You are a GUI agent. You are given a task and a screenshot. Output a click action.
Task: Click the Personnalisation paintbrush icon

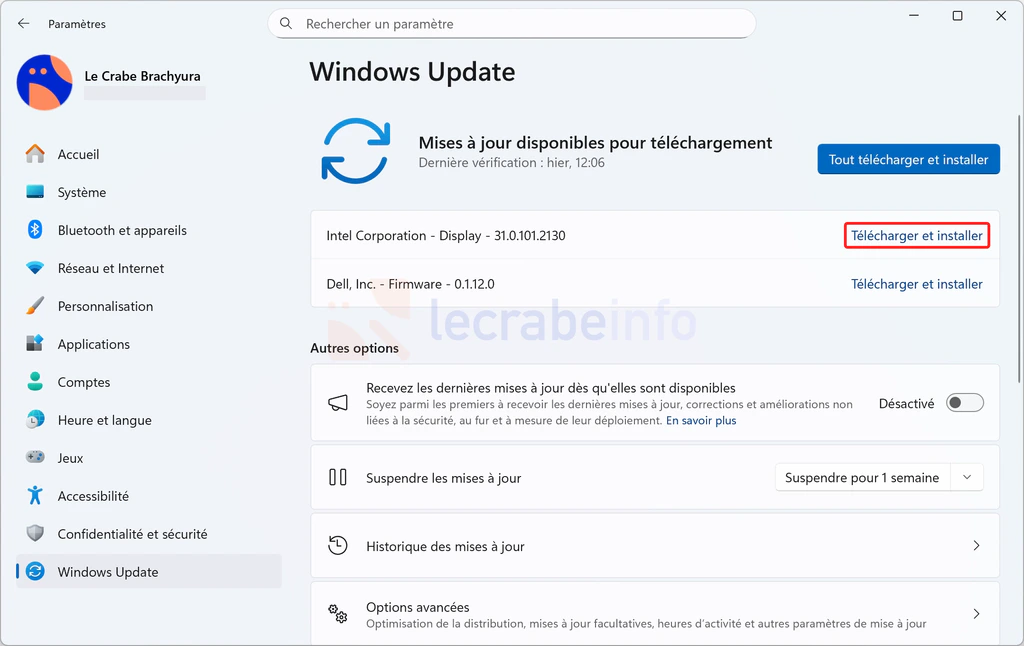coord(35,306)
